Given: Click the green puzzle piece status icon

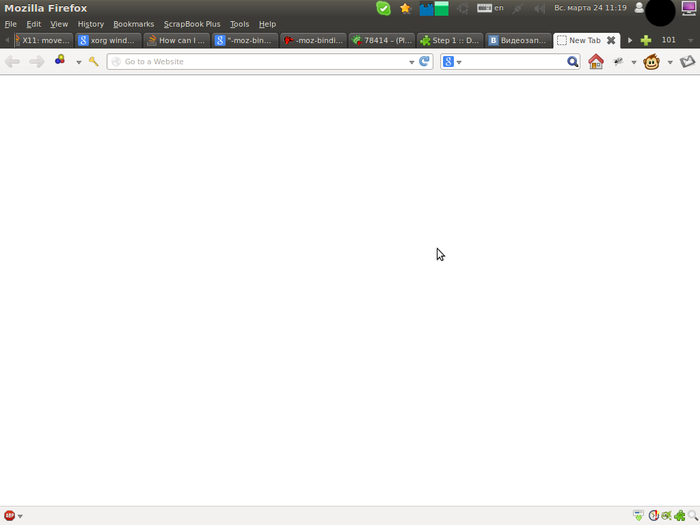Looking at the screenshot, I should click(679, 516).
